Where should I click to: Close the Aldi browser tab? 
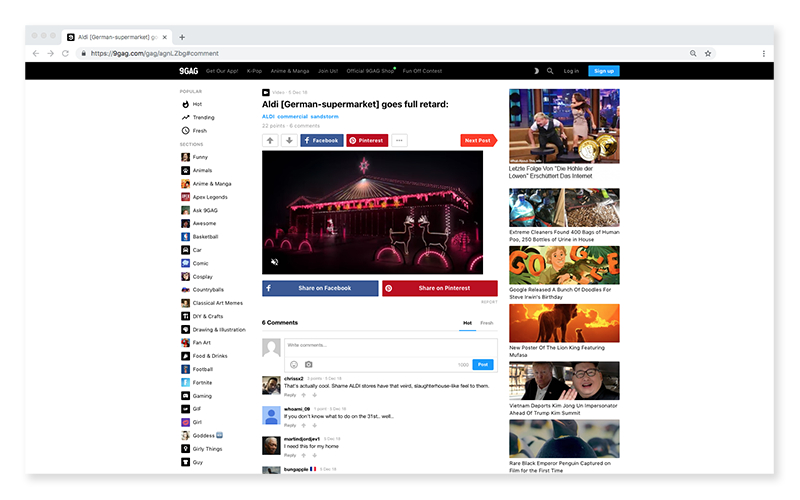coord(164,37)
